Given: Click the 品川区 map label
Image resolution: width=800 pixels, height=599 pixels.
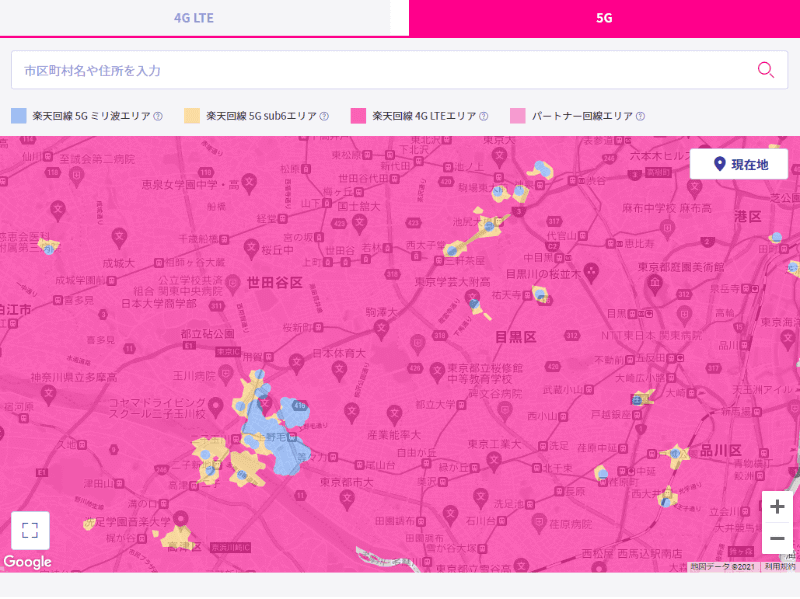Looking at the screenshot, I should coord(720,450).
